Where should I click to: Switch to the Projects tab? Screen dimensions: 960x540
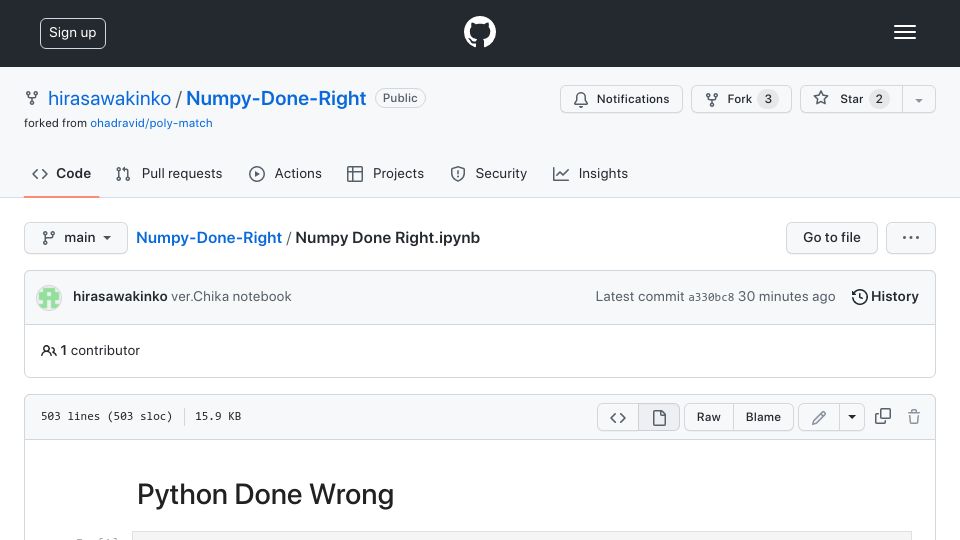(385, 174)
